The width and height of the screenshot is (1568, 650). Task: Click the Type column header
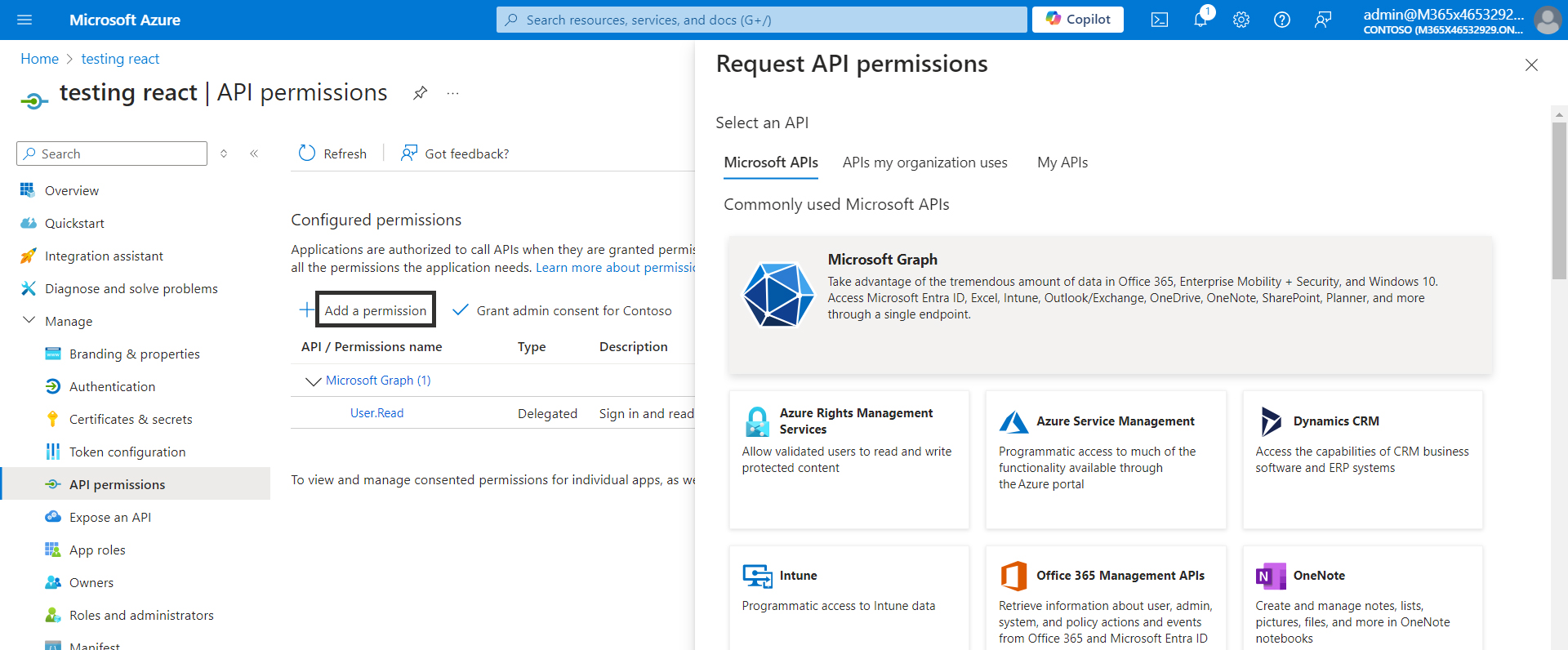tap(532, 347)
